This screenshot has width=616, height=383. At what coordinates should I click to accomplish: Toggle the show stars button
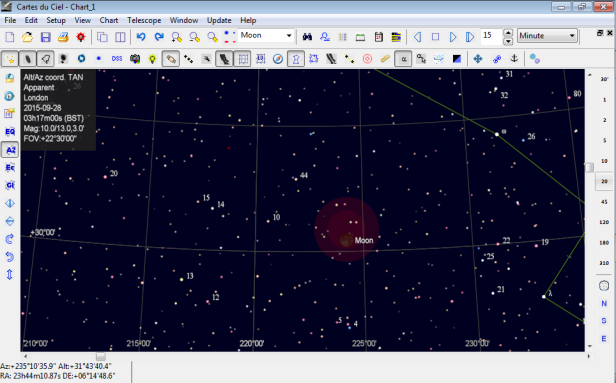pos(10,59)
